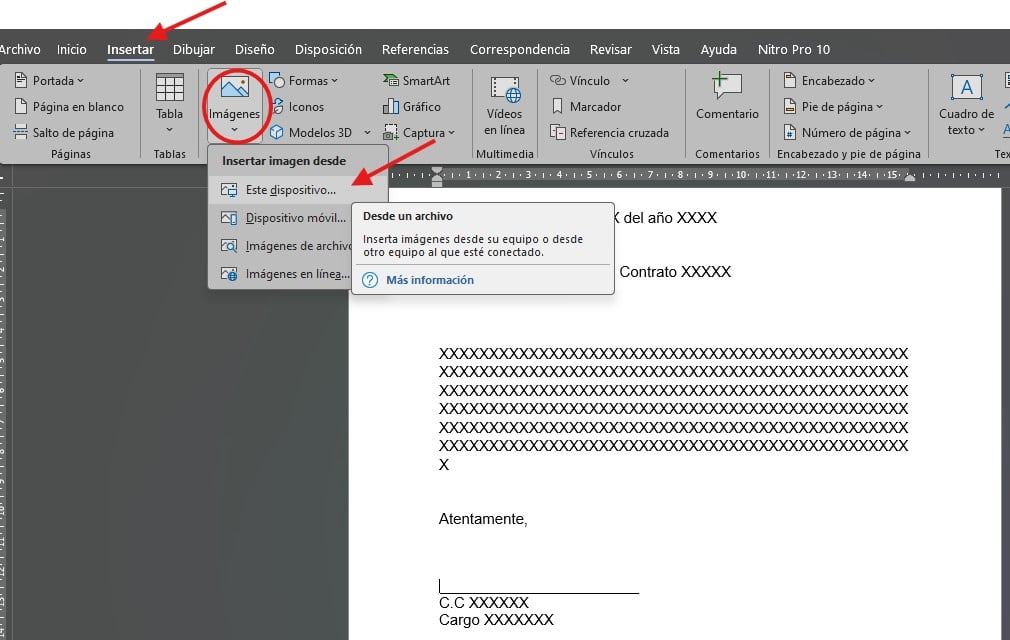Click the first line indent ruler marker

437,171
